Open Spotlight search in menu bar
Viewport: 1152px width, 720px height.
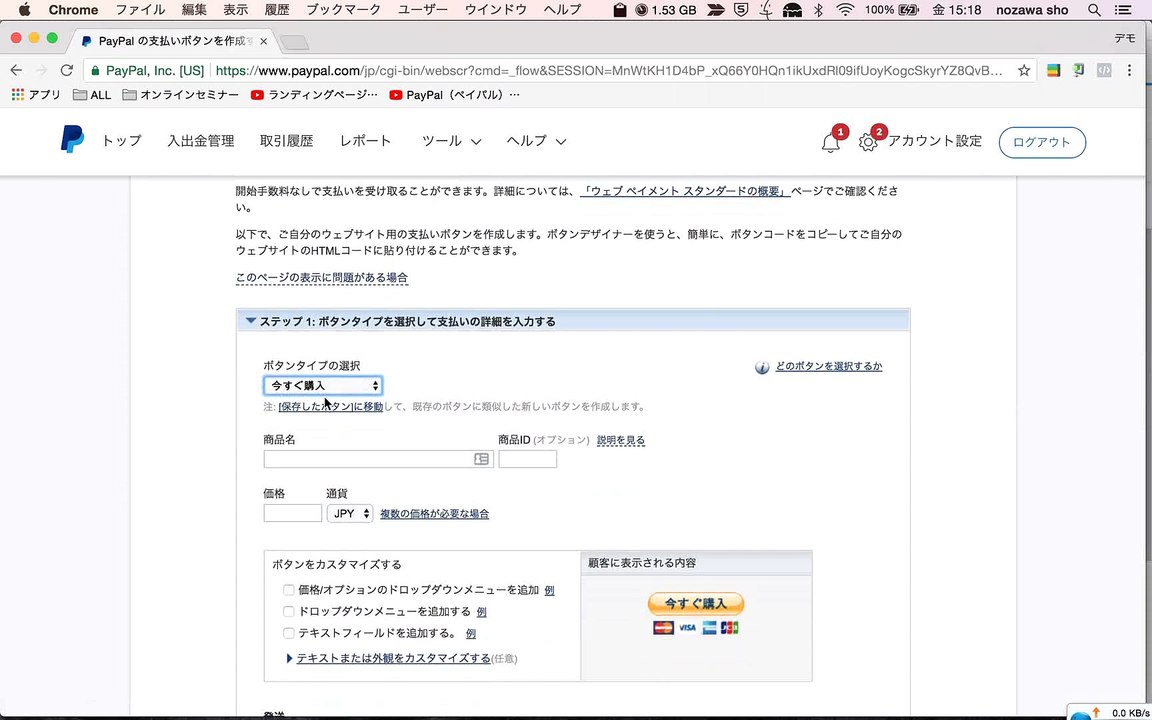(x=1095, y=10)
